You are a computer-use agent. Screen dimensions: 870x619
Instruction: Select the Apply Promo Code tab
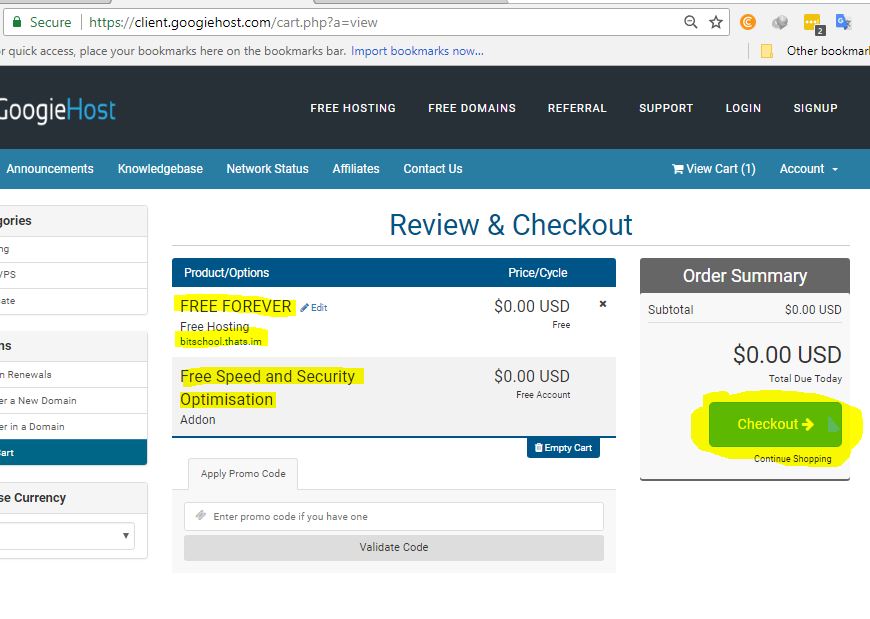[243, 474]
